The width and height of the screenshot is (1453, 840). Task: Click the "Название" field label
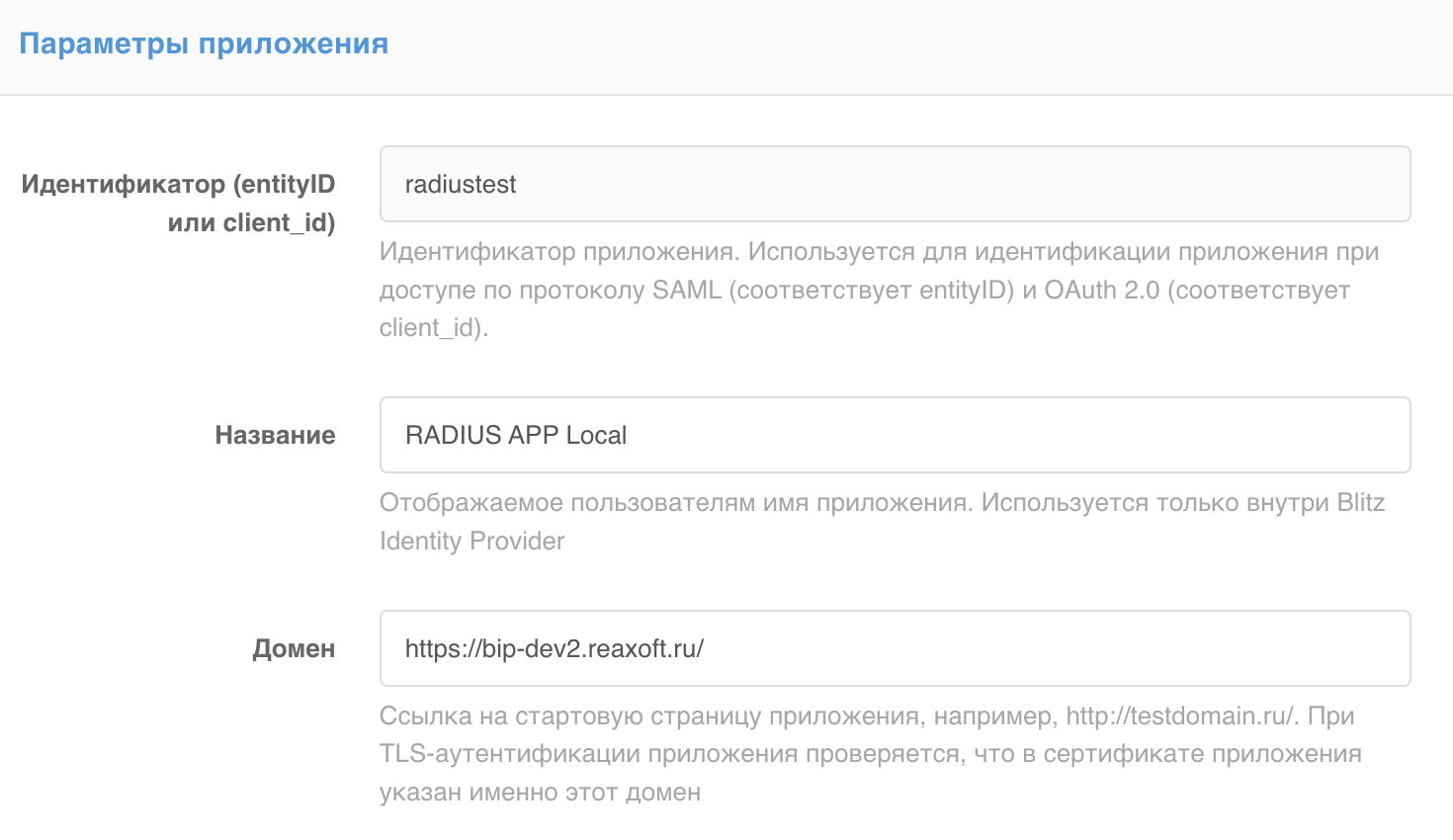275,436
